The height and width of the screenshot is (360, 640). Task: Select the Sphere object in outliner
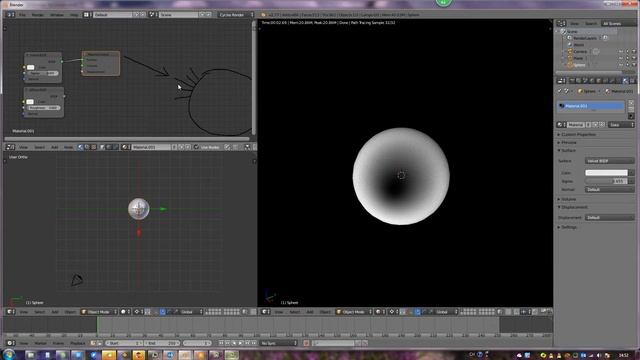[579, 65]
